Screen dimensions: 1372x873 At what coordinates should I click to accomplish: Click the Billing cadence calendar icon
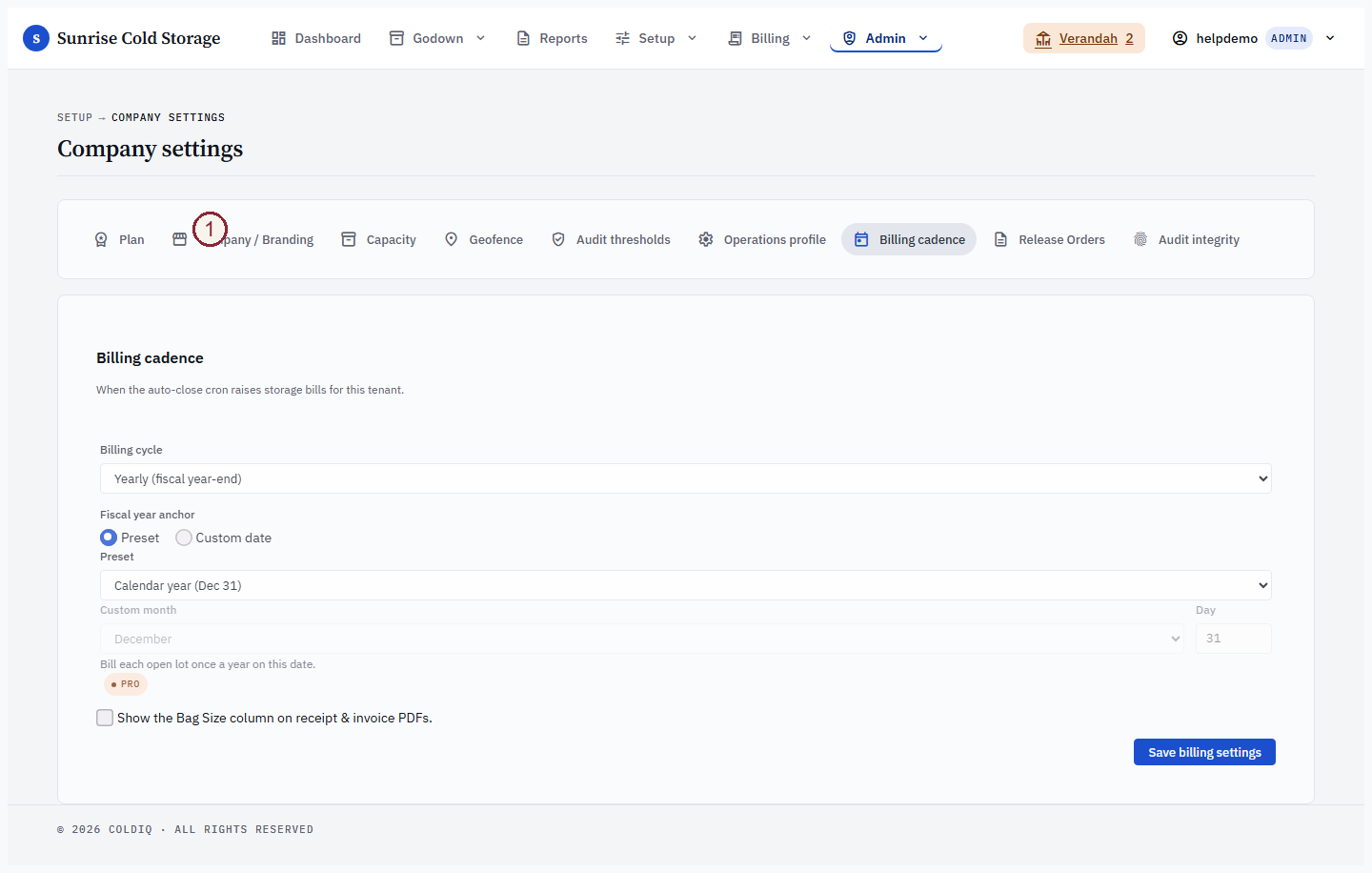tap(861, 239)
